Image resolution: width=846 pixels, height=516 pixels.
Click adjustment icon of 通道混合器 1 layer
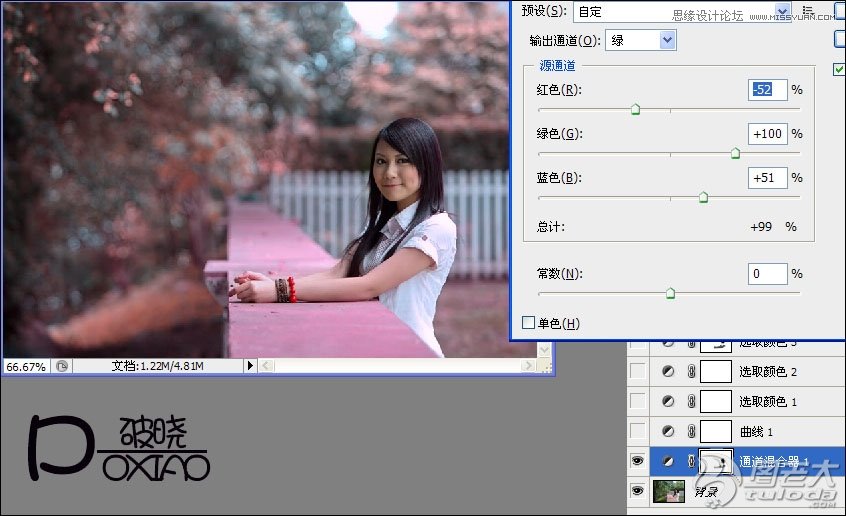point(668,461)
